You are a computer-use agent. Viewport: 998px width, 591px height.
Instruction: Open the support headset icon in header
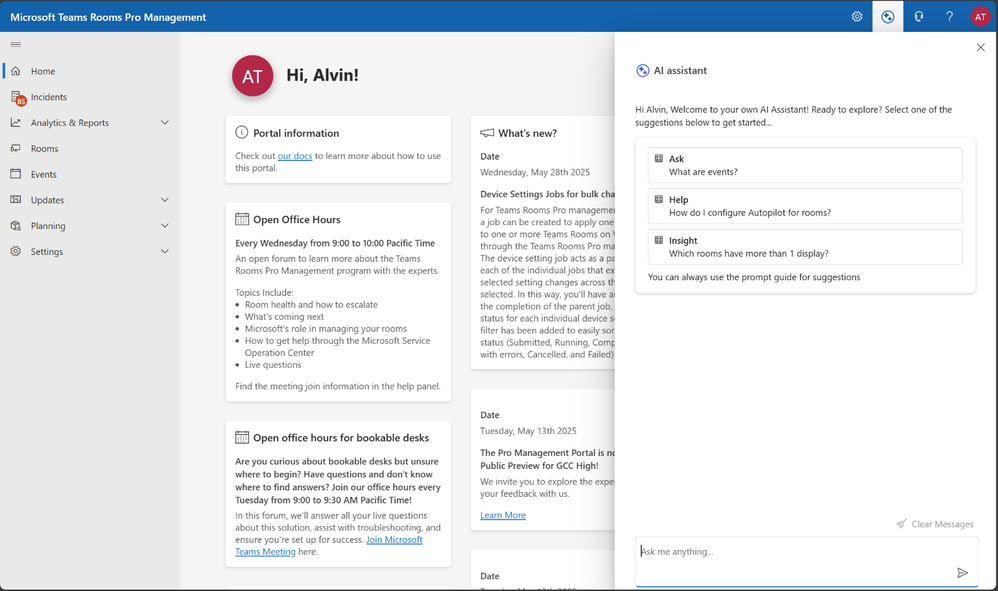[918, 17]
